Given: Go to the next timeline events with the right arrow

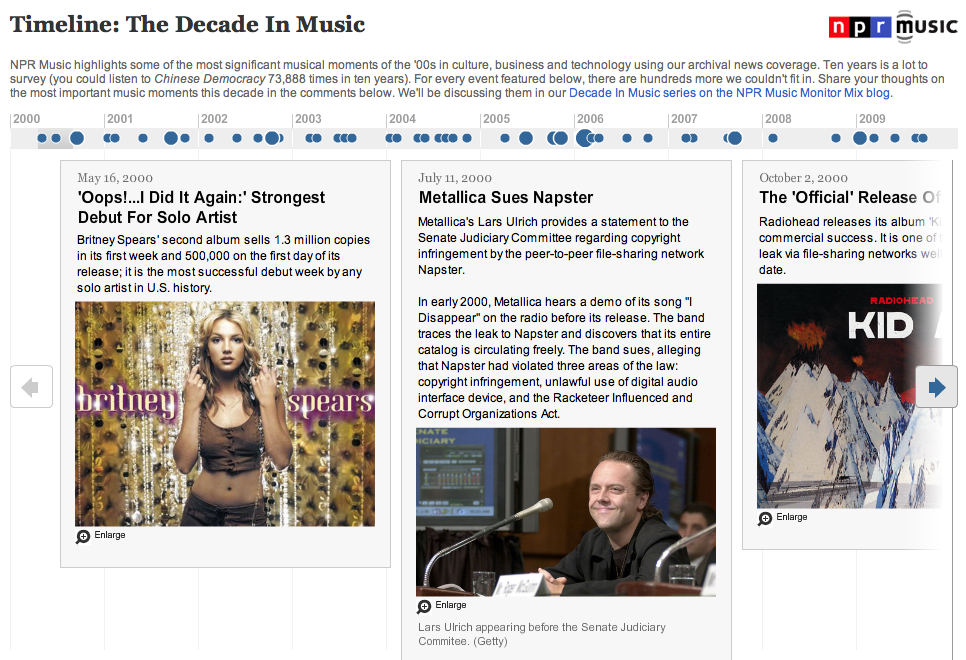Looking at the screenshot, I should (x=936, y=387).
